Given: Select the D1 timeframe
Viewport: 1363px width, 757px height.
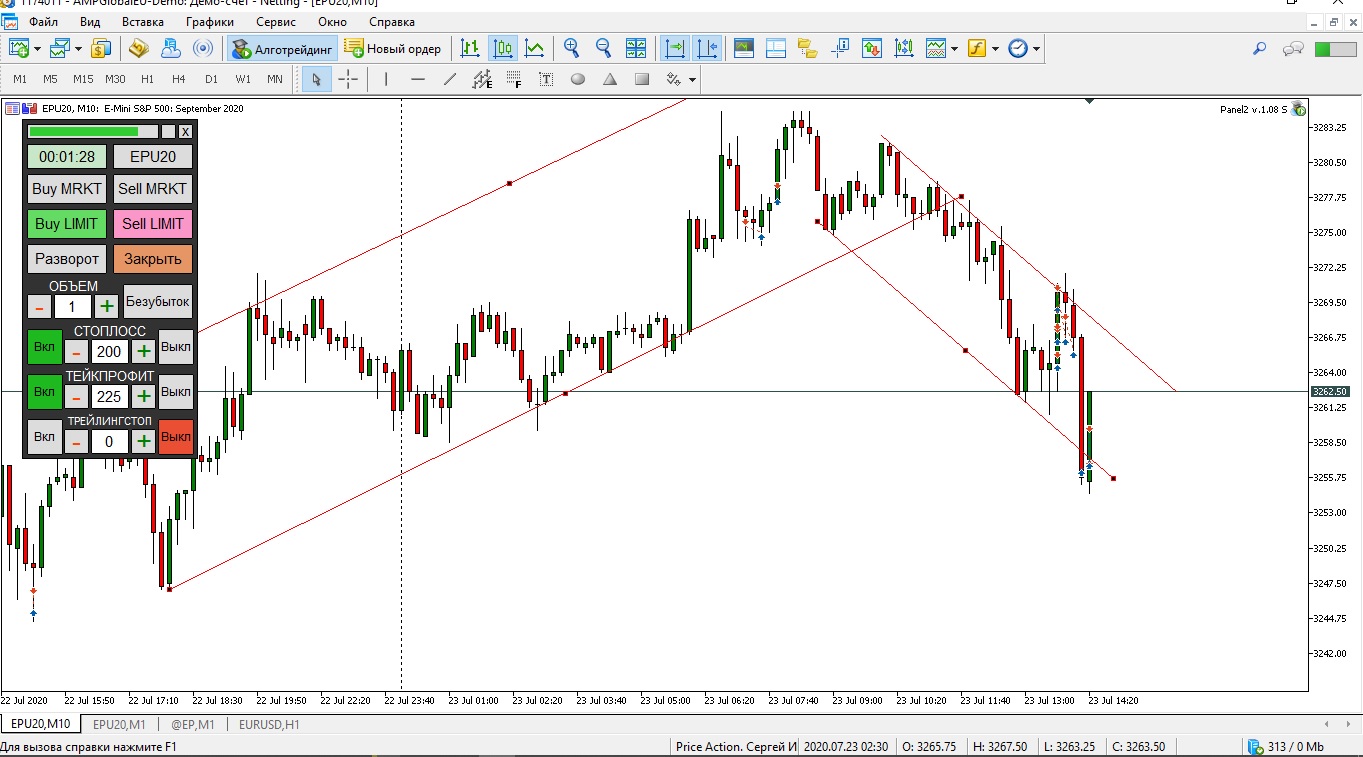Looking at the screenshot, I should (211, 79).
